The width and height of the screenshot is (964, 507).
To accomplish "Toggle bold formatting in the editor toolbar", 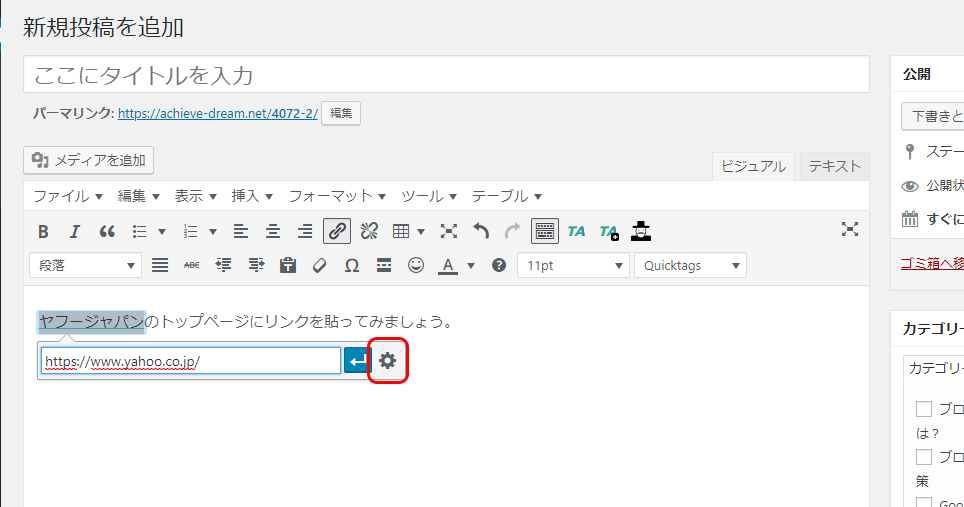I will tap(43, 232).
